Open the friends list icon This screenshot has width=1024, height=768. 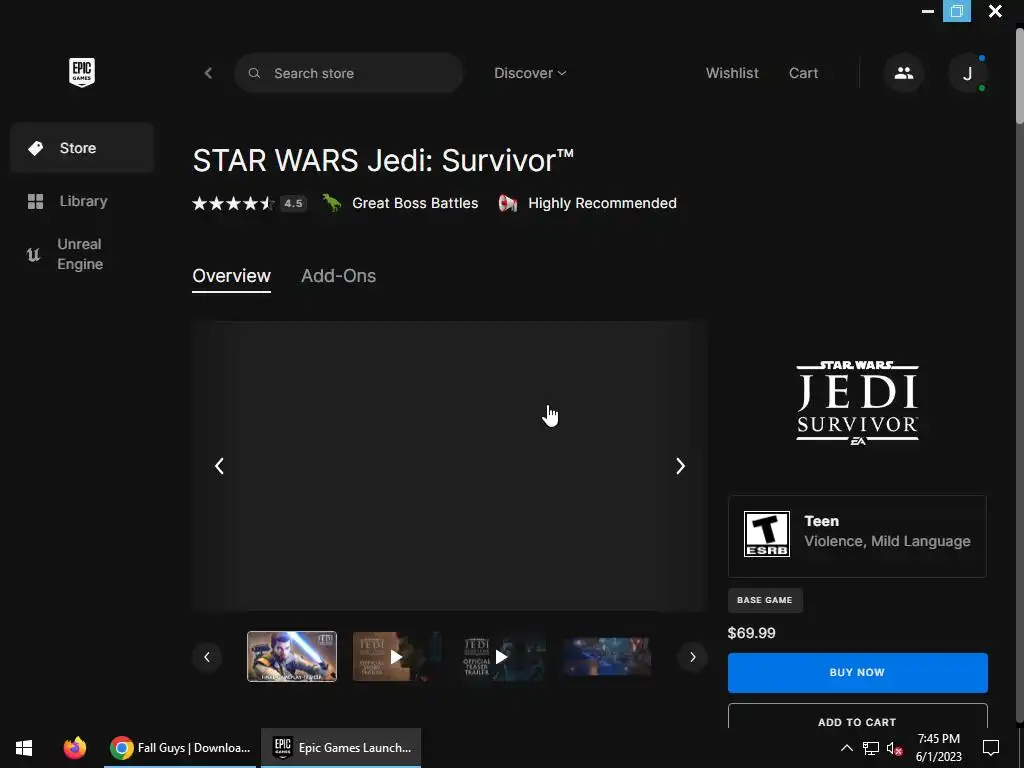904,73
